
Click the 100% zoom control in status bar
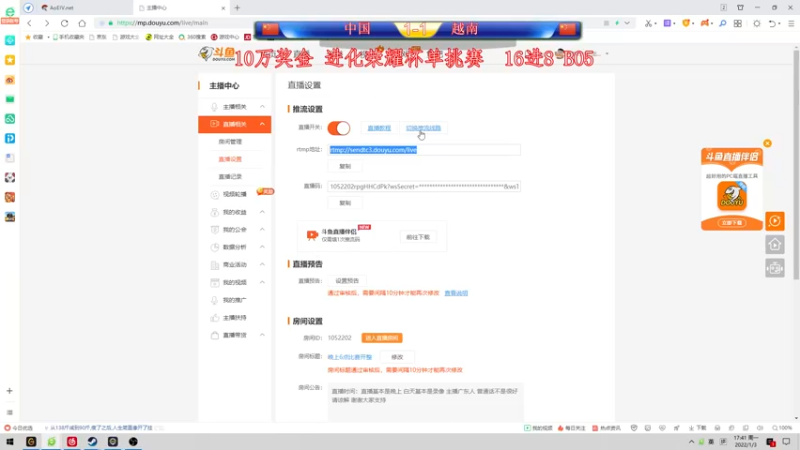782,428
